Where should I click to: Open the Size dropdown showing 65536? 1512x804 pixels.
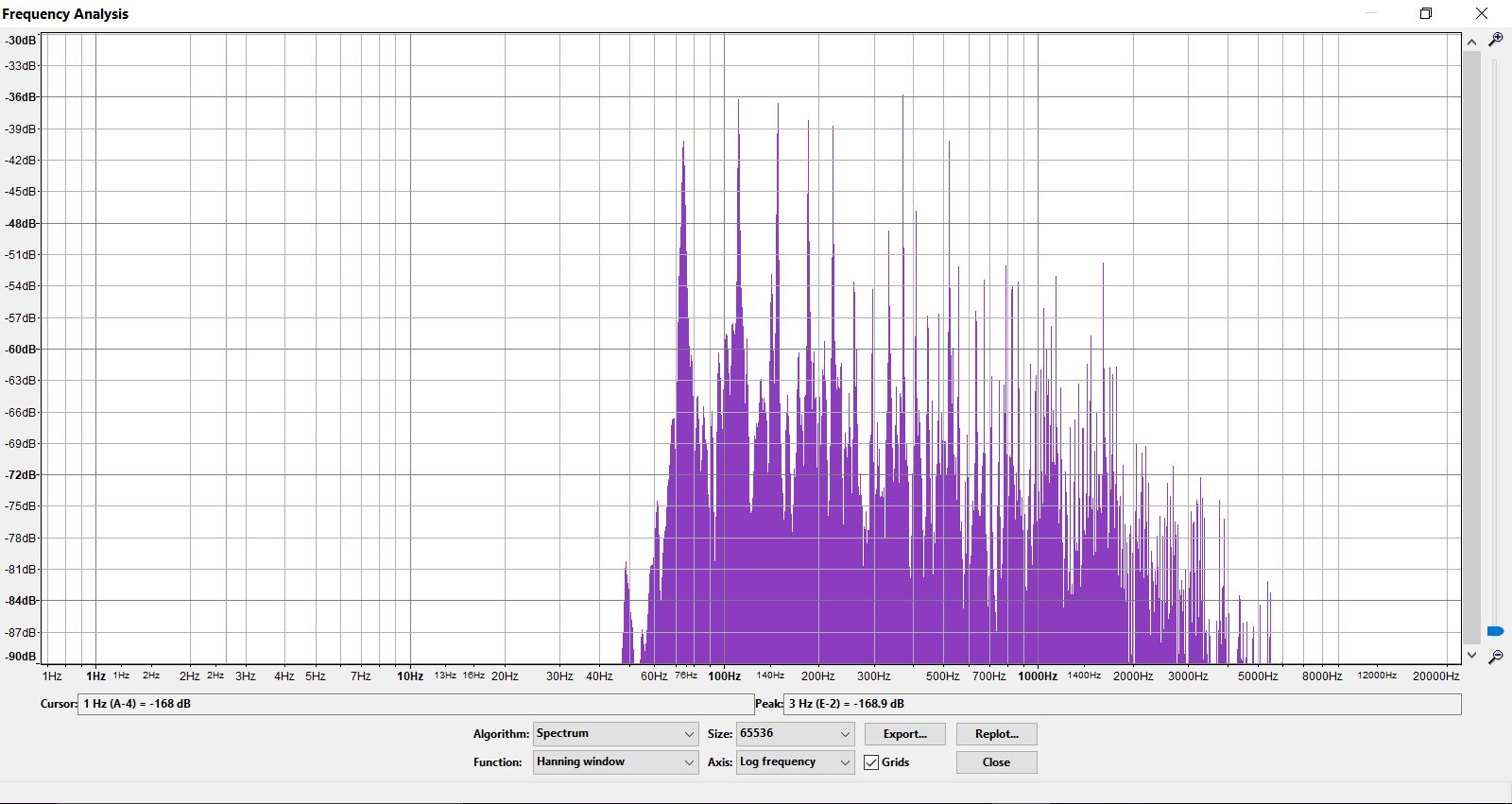(x=796, y=734)
